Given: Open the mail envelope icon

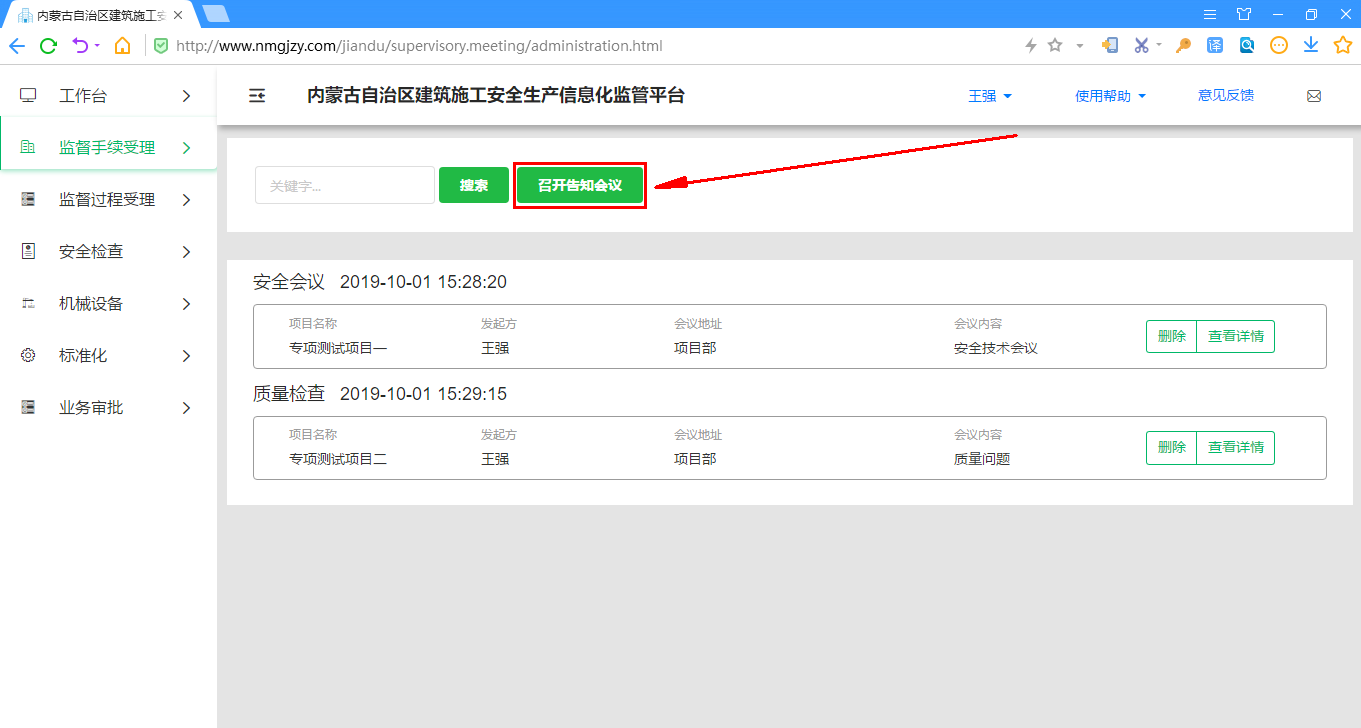Looking at the screenshot, I should [x=1314, y=96].
